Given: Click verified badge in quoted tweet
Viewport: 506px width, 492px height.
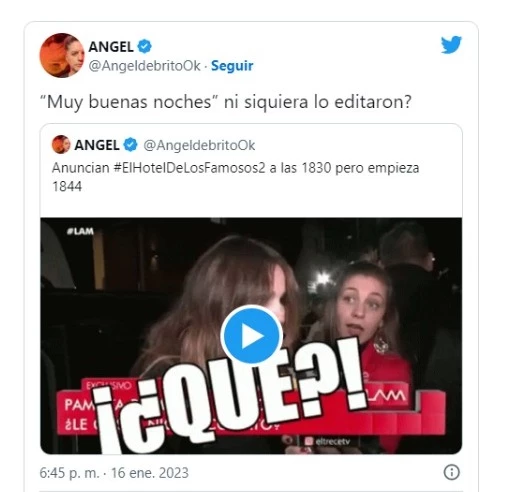Looking at the screenshot, I should [x=130, y=145].
